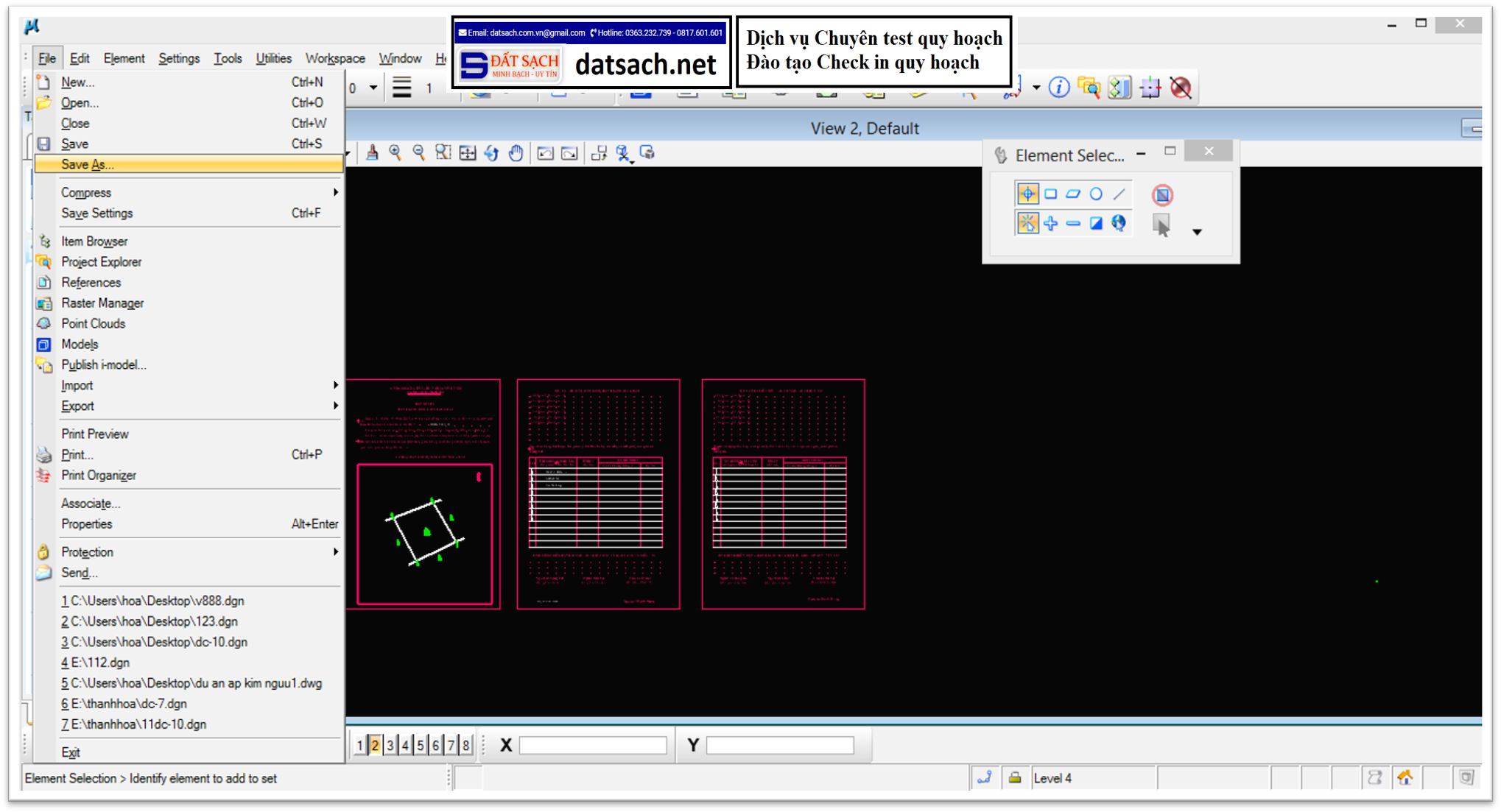The height and width of the screenshot is (812, 1501).
Task: Click the Level 4 status bar field
Action: tap(1092, 778)
